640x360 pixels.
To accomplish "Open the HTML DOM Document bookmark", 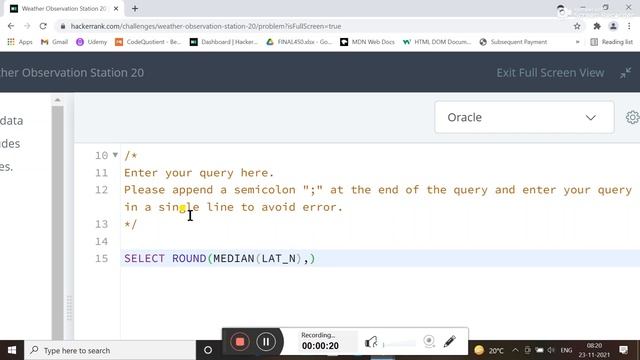I will pyautogui.click(x=437, y=42).
